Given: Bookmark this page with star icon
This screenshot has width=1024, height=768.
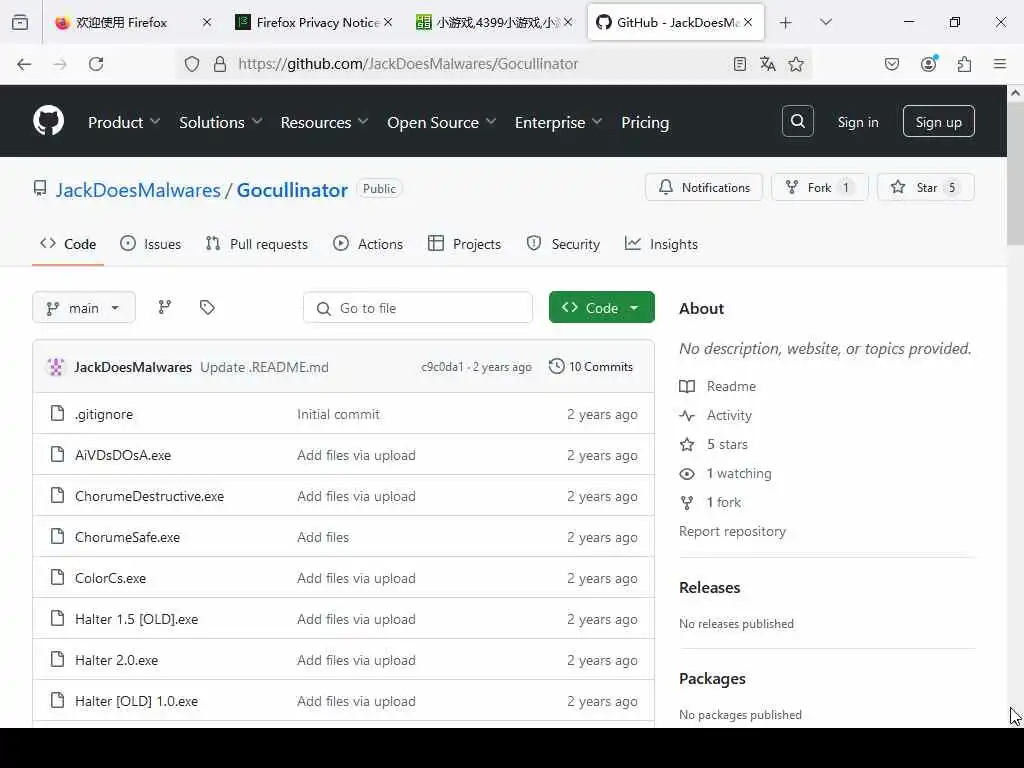Looking at the screenshot, I should tap(795, 64).
